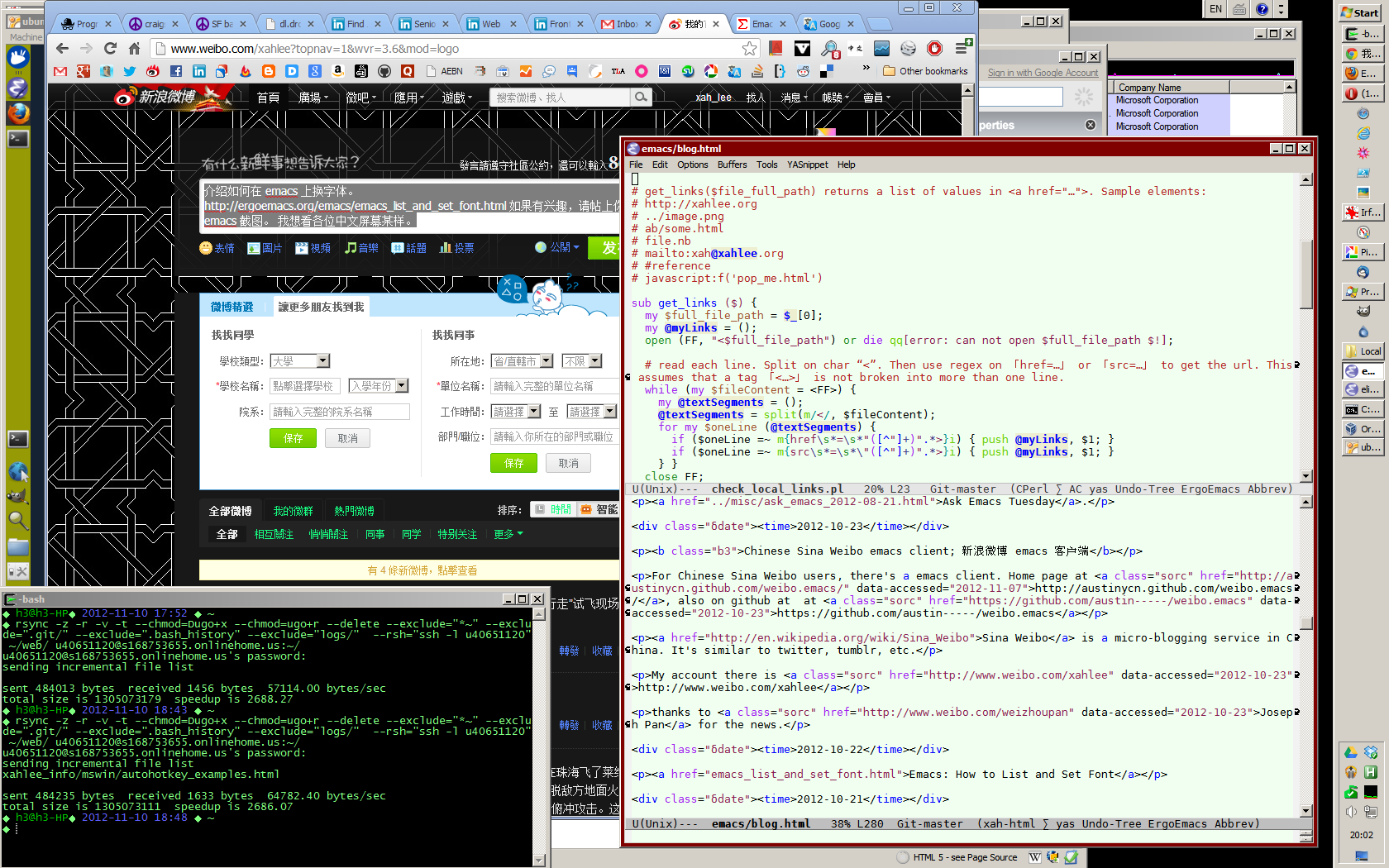Select the 讓更多朋友找到我 tab

[x=321, y=307]
